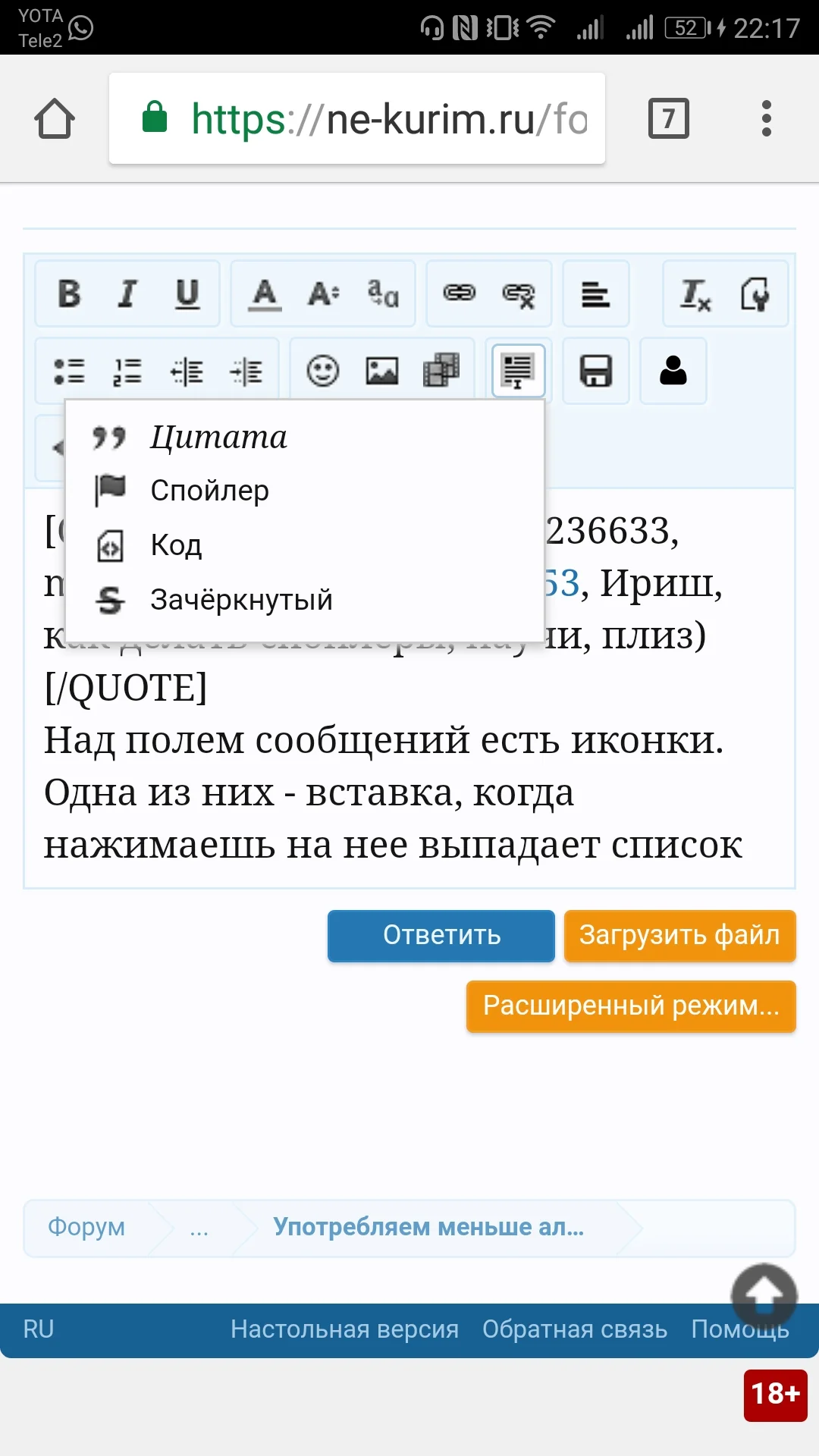Open the text alignment dropdown
819x1456 pixels.
595,293
